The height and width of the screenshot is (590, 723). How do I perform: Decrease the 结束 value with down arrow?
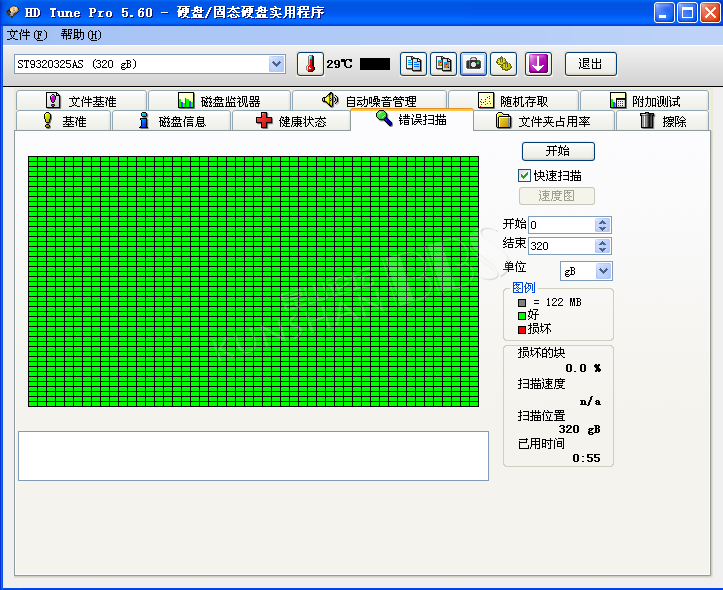(602, 249)
